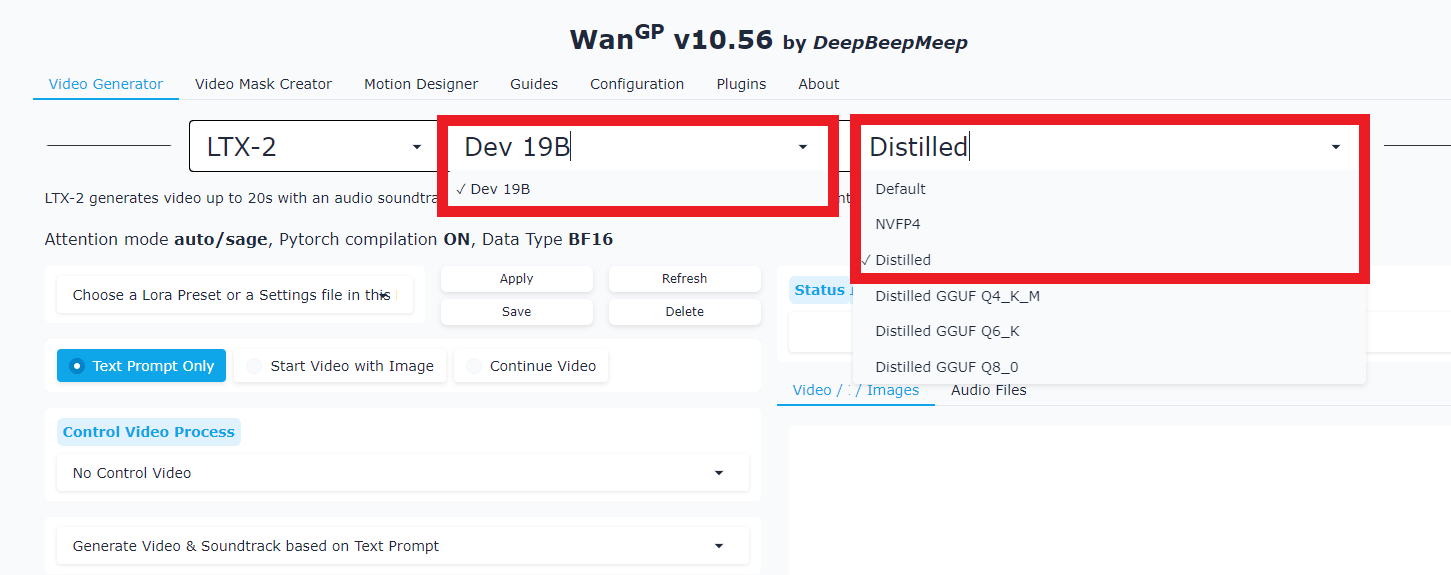Switch to the Video Mask Creator tab
This screenshot has width=1451, height=575.
tap(263, 84)
